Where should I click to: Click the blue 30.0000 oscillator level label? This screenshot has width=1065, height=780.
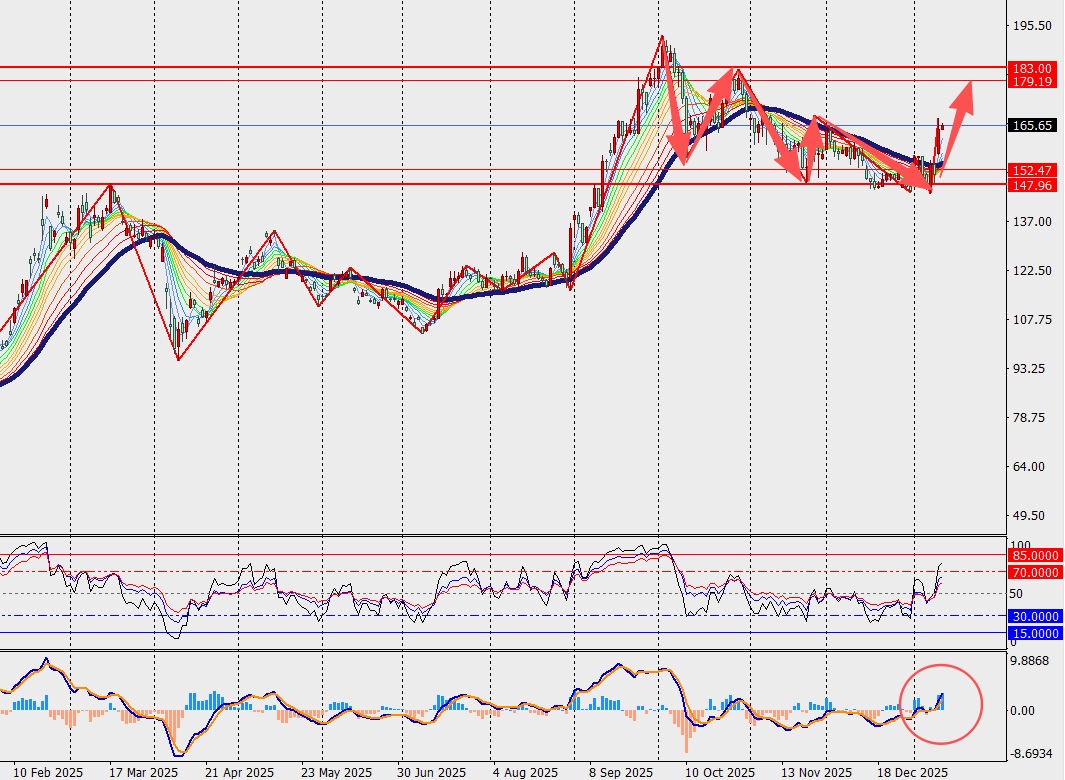1031,616
